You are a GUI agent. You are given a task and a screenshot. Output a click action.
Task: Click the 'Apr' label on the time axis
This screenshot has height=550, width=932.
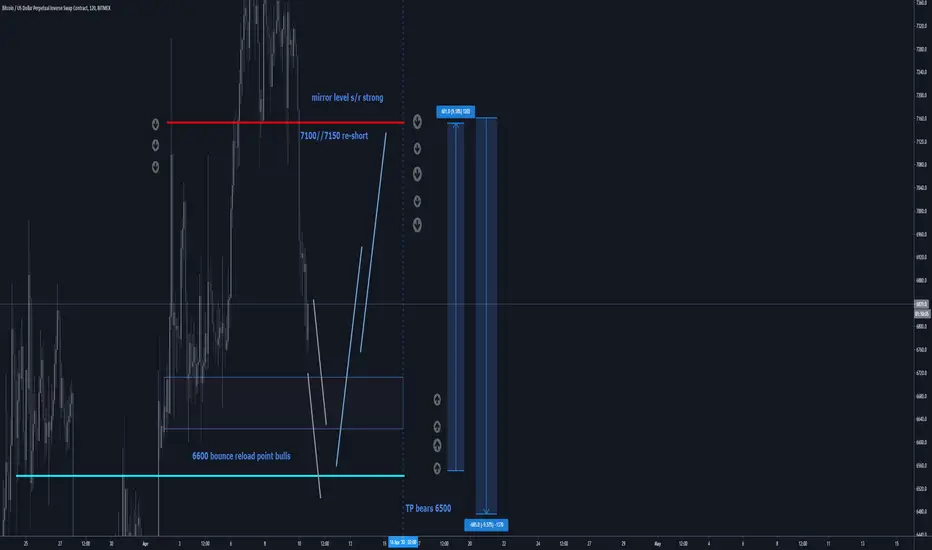(x=145, y=543)
